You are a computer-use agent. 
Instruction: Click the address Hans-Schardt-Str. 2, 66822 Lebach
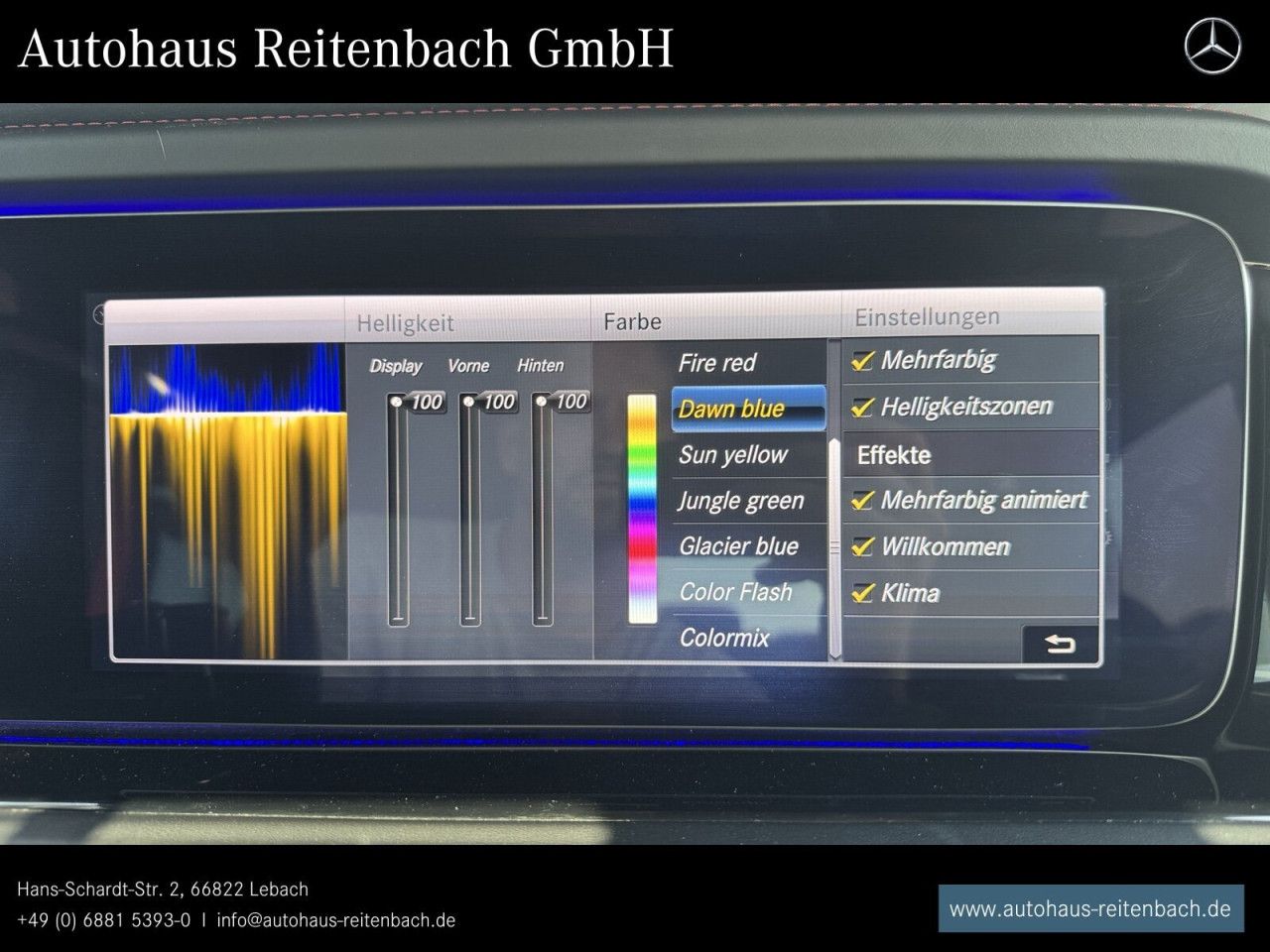click(x=163, y=890)
